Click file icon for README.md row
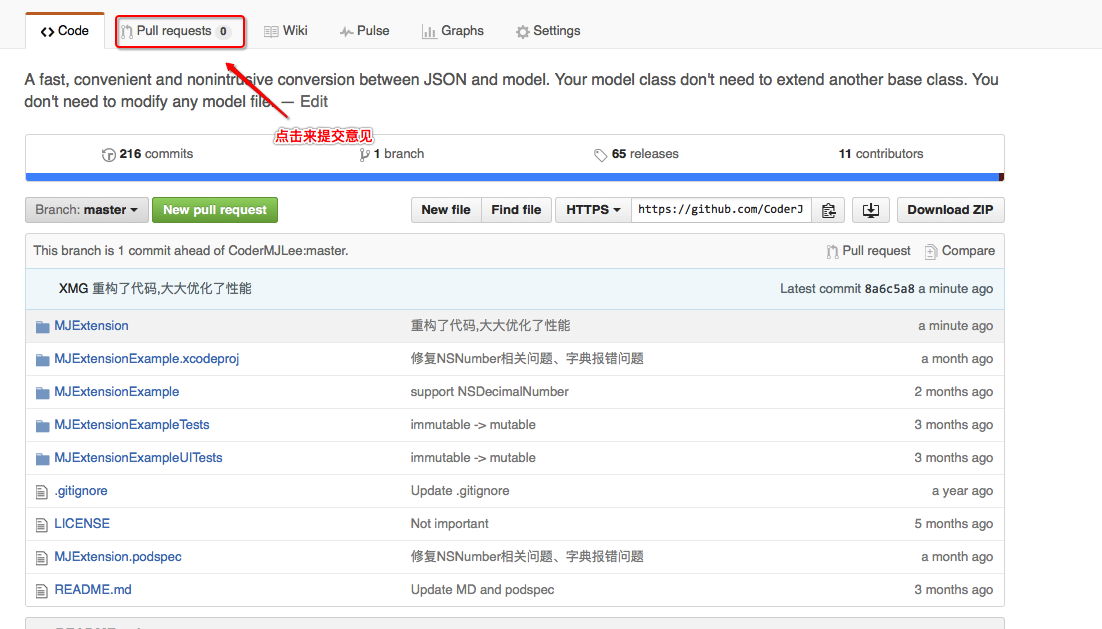The width and height of the screenshot is (1102, 629). 41,591
